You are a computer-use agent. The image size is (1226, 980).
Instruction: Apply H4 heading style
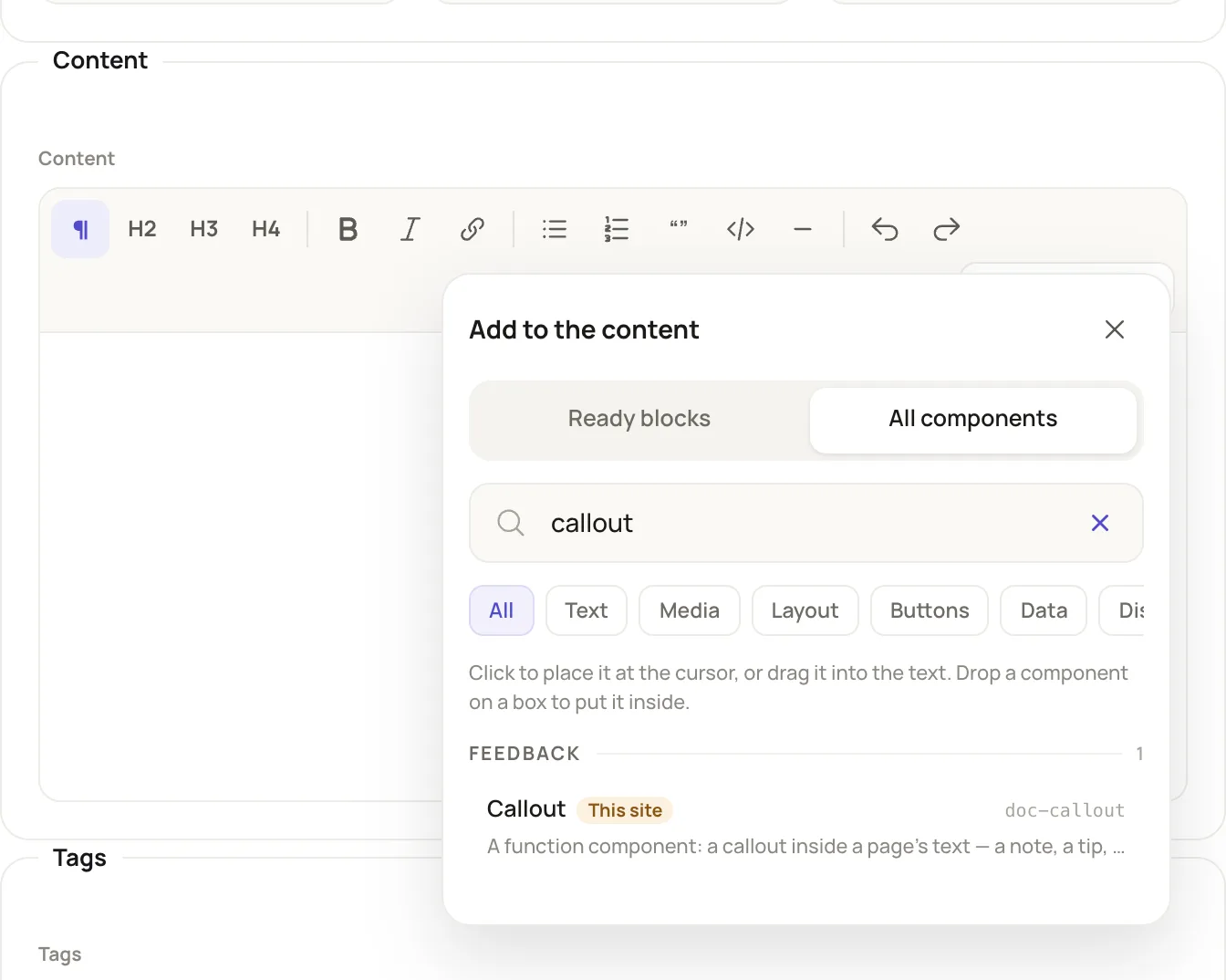tap(266, 229)
